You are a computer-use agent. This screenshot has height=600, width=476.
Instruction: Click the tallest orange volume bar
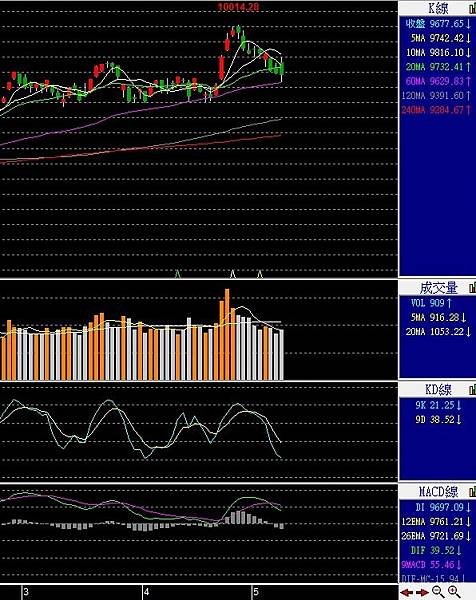click(227, 334)
